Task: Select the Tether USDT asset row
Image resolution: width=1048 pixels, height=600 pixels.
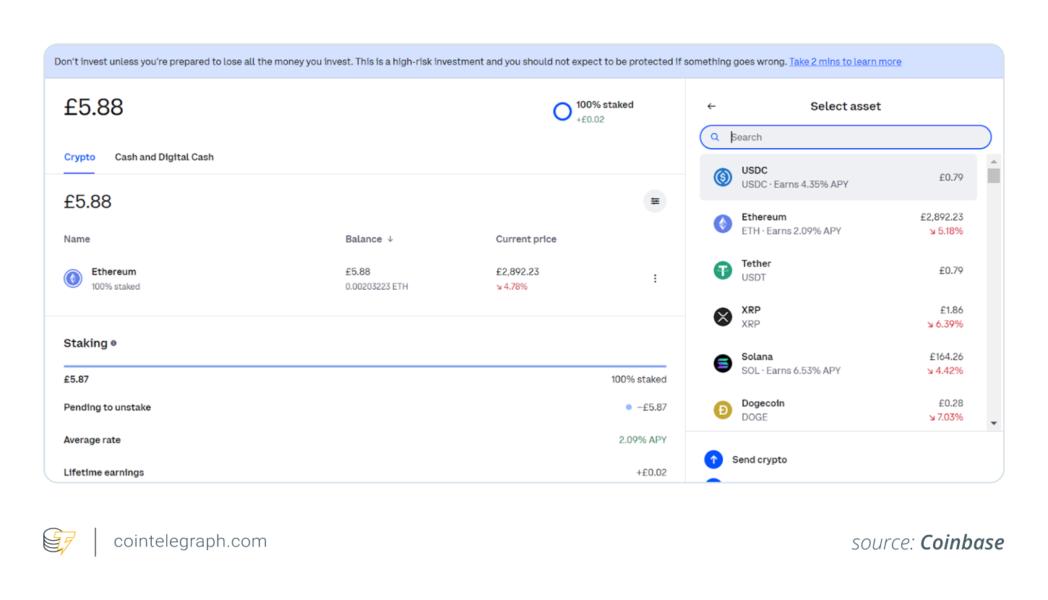Action: coord(838,270)
